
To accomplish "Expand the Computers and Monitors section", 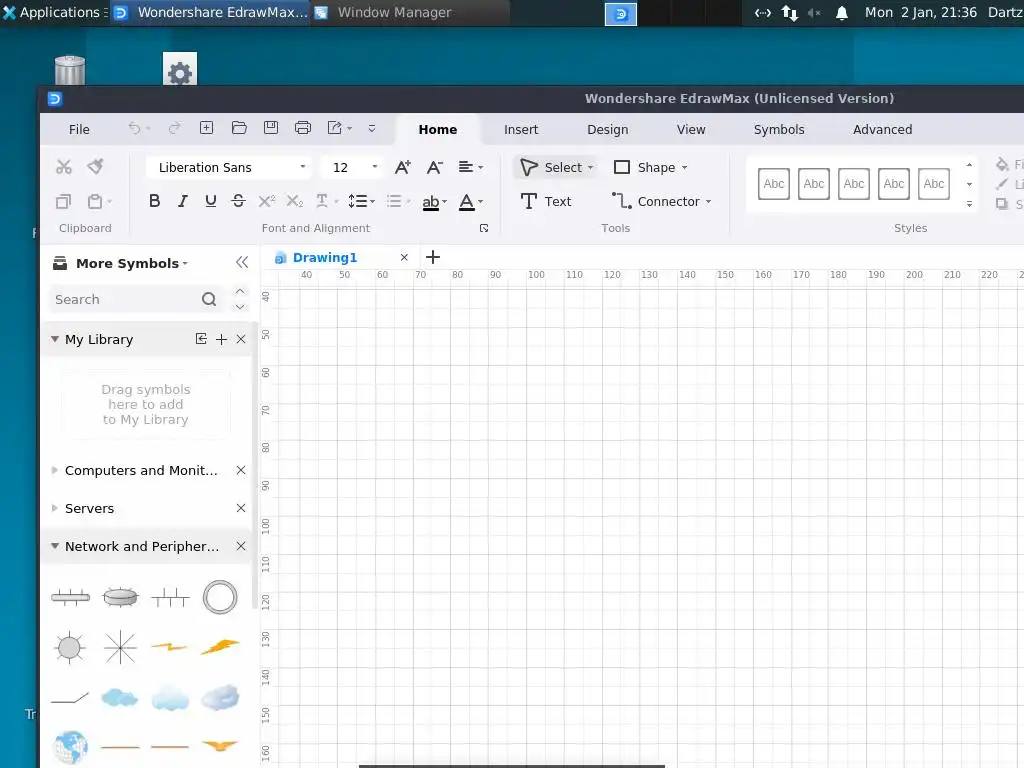I will tap(55, 470).
